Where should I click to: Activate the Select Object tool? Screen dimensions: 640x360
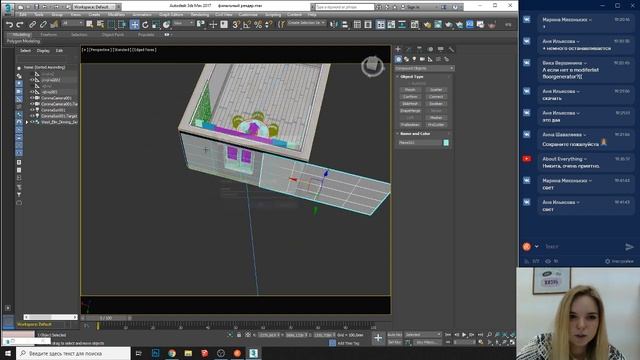(x=89, y=24)
